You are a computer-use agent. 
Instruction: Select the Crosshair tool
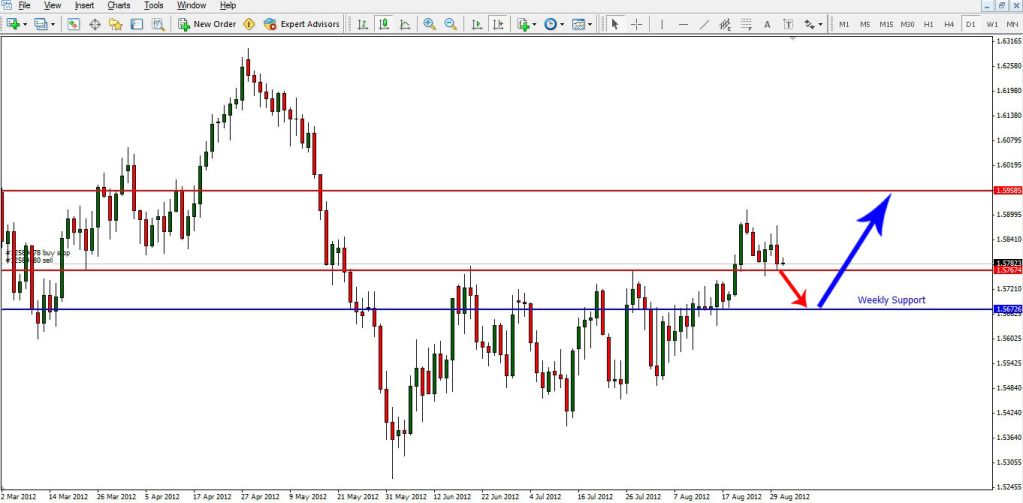(x=636, y=24)
